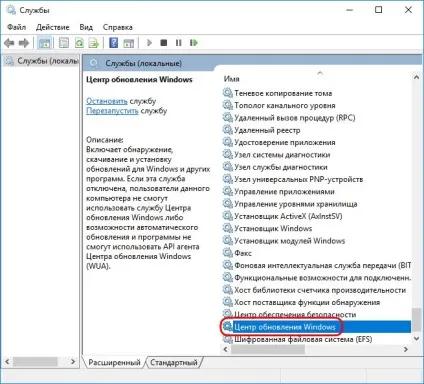Image resolution: width=424 pixels, height=384 pixels.
Task: Pause the service with Pause icon
Action: [x=179, y=43]
